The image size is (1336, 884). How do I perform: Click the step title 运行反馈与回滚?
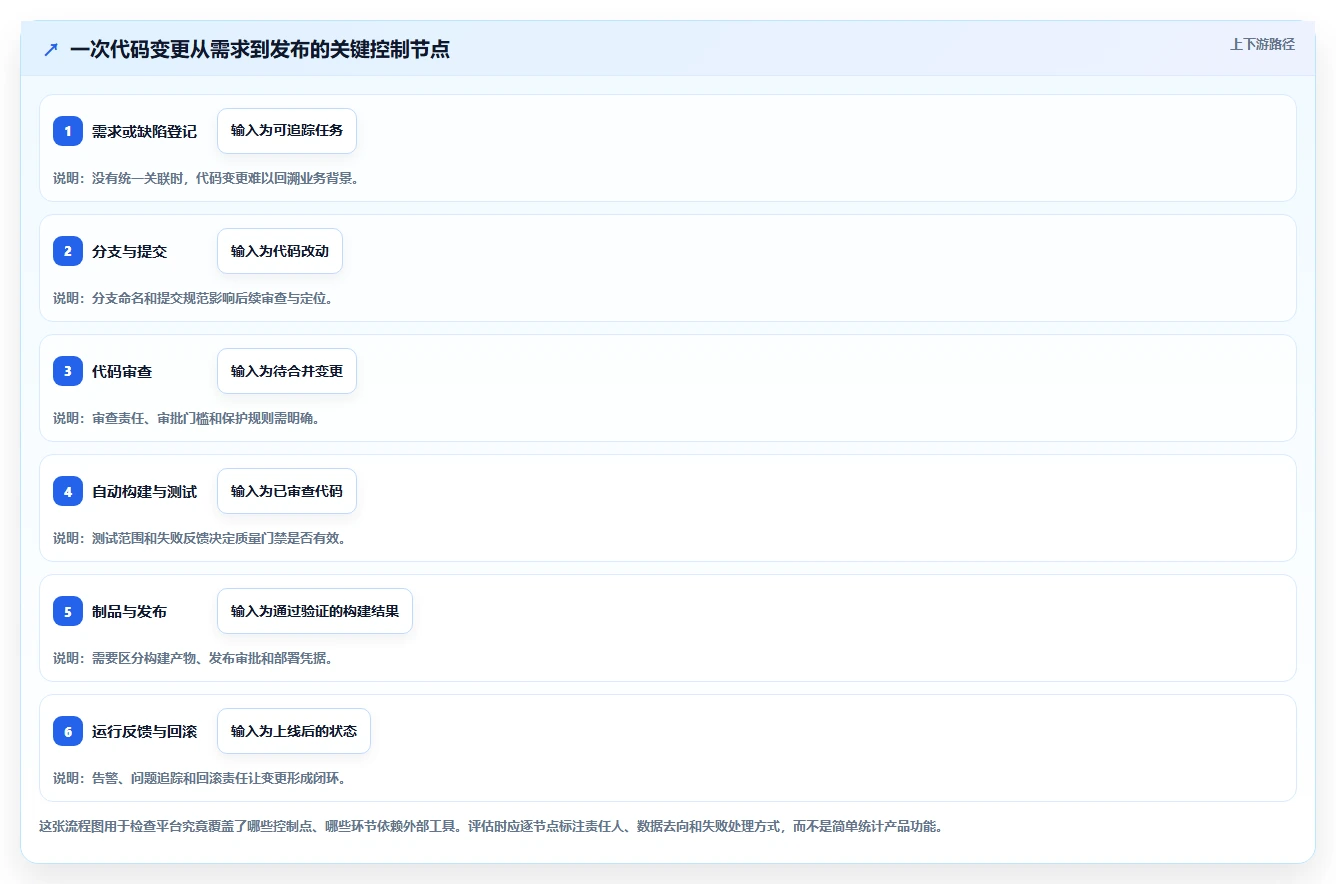(144, 731)
